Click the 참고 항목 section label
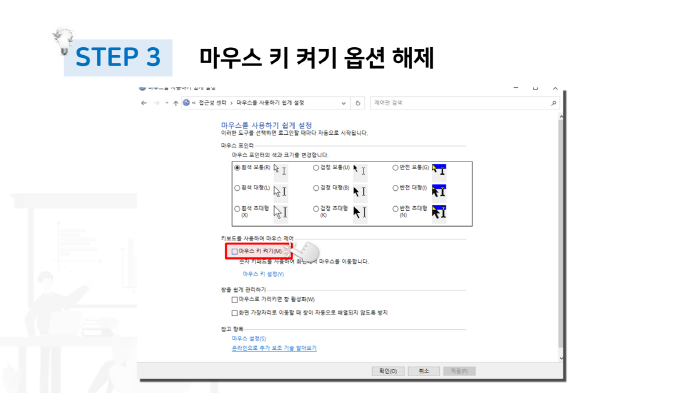This screenshot has height=393, width=700. point(232,329)
